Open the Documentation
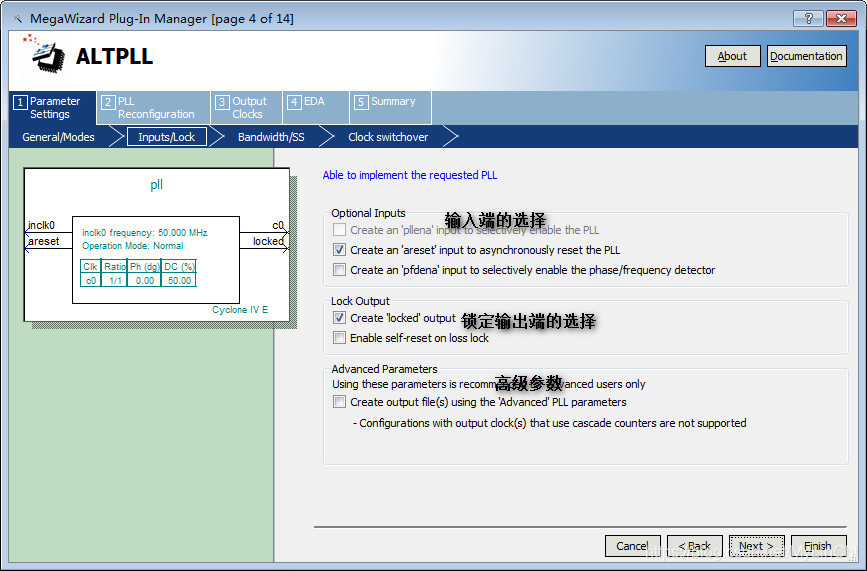The image size is (867, 571). [x=806, y=56]
